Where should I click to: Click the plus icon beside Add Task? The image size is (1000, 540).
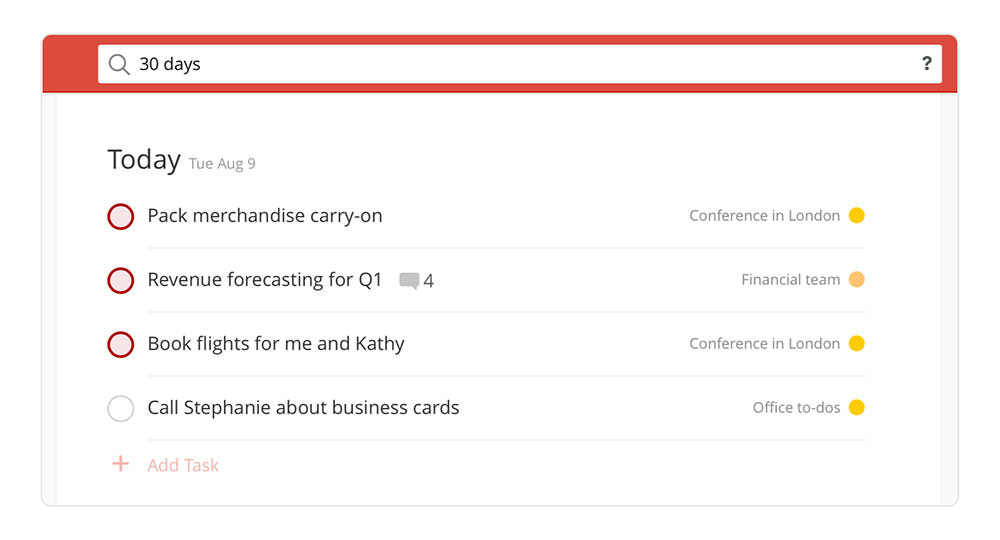(121, 463)
